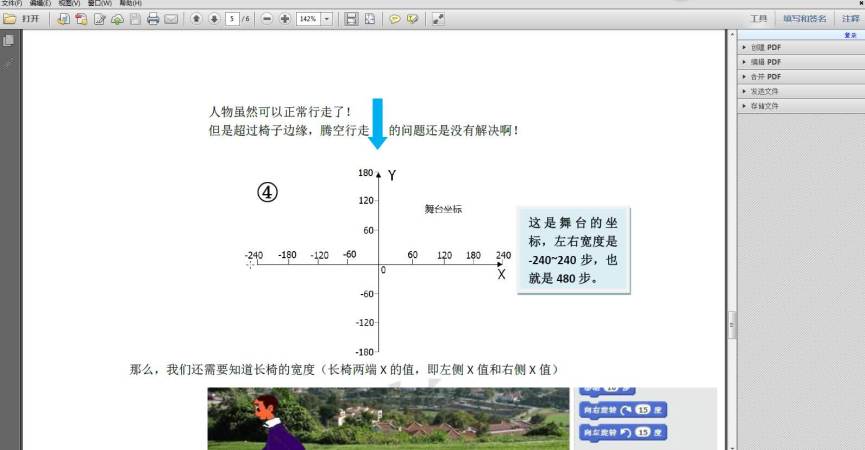The image size is (865, 450).
Task: Open the page thumbnails sidebar icon
Action: 8,40
